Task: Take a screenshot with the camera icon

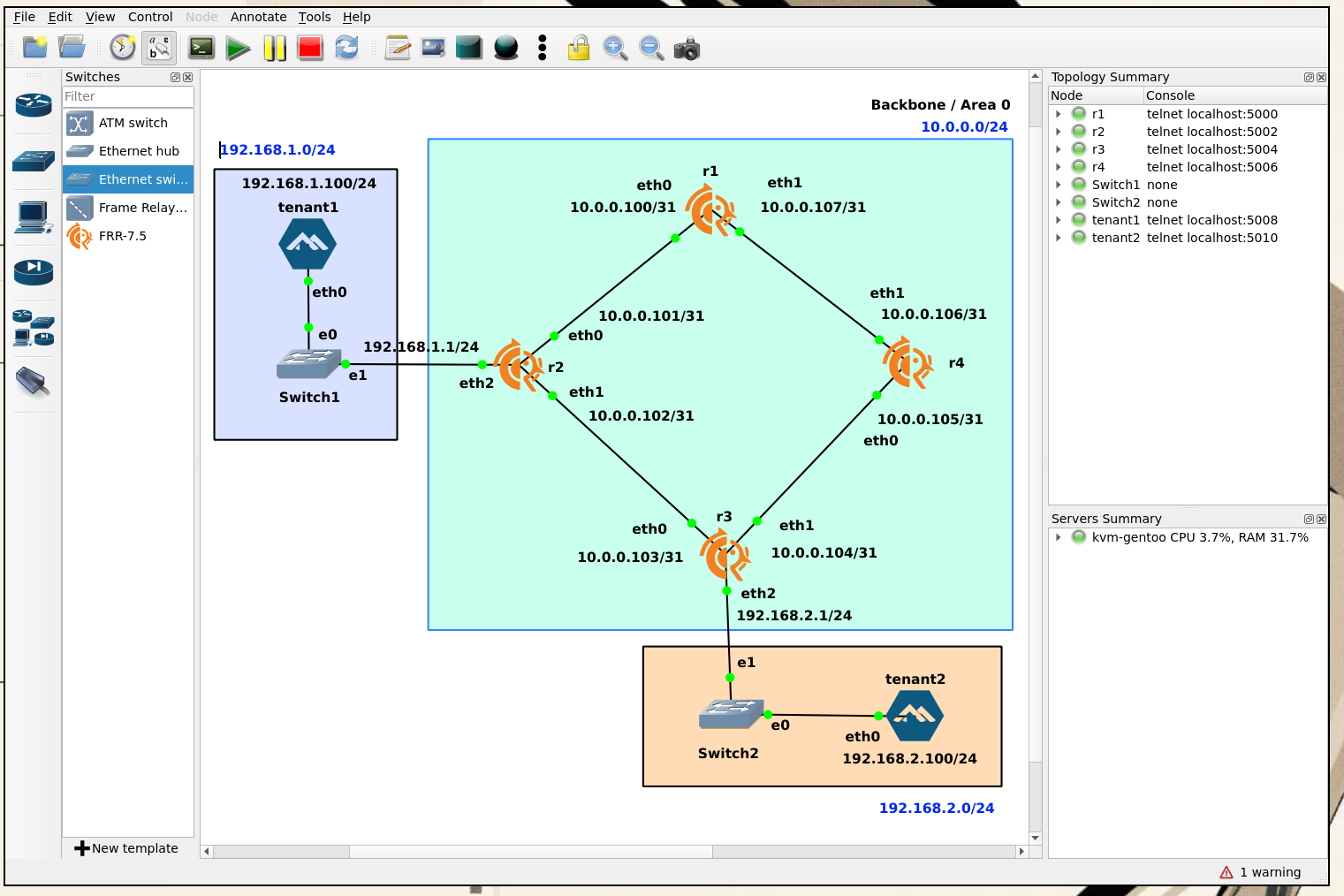Action: 687,49
